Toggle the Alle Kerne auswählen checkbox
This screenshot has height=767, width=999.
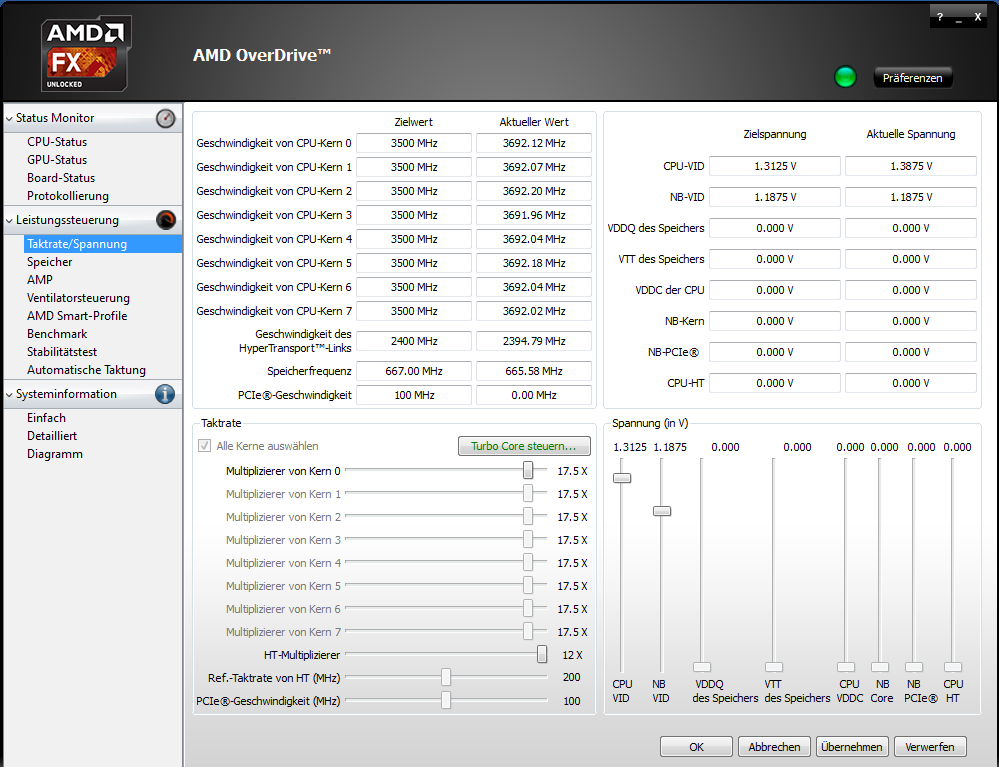[205, 446]
